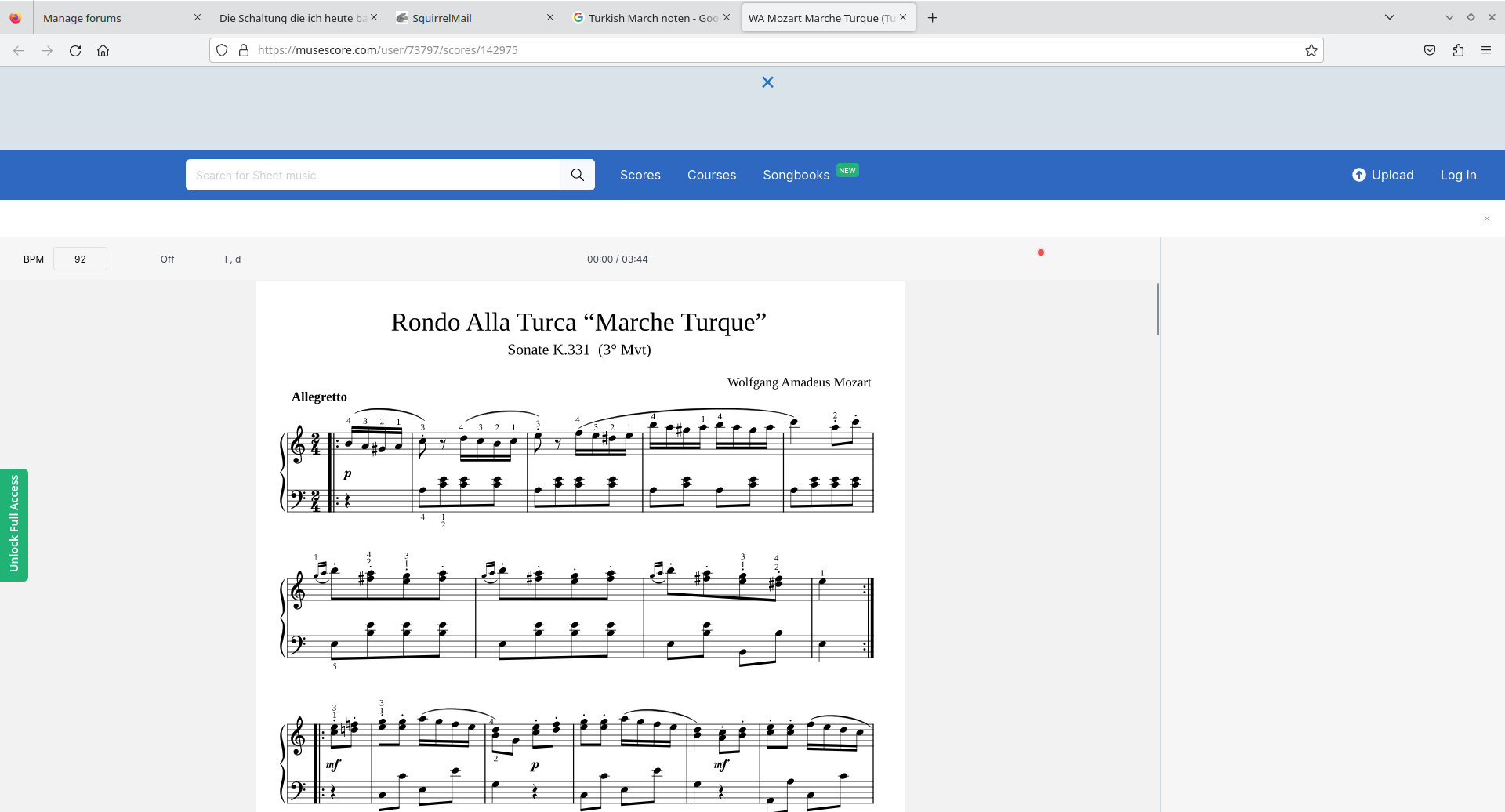This screenshot has height=812, width=1505.
Task: Click the Upload button
Action: (x=1383, y=175)
